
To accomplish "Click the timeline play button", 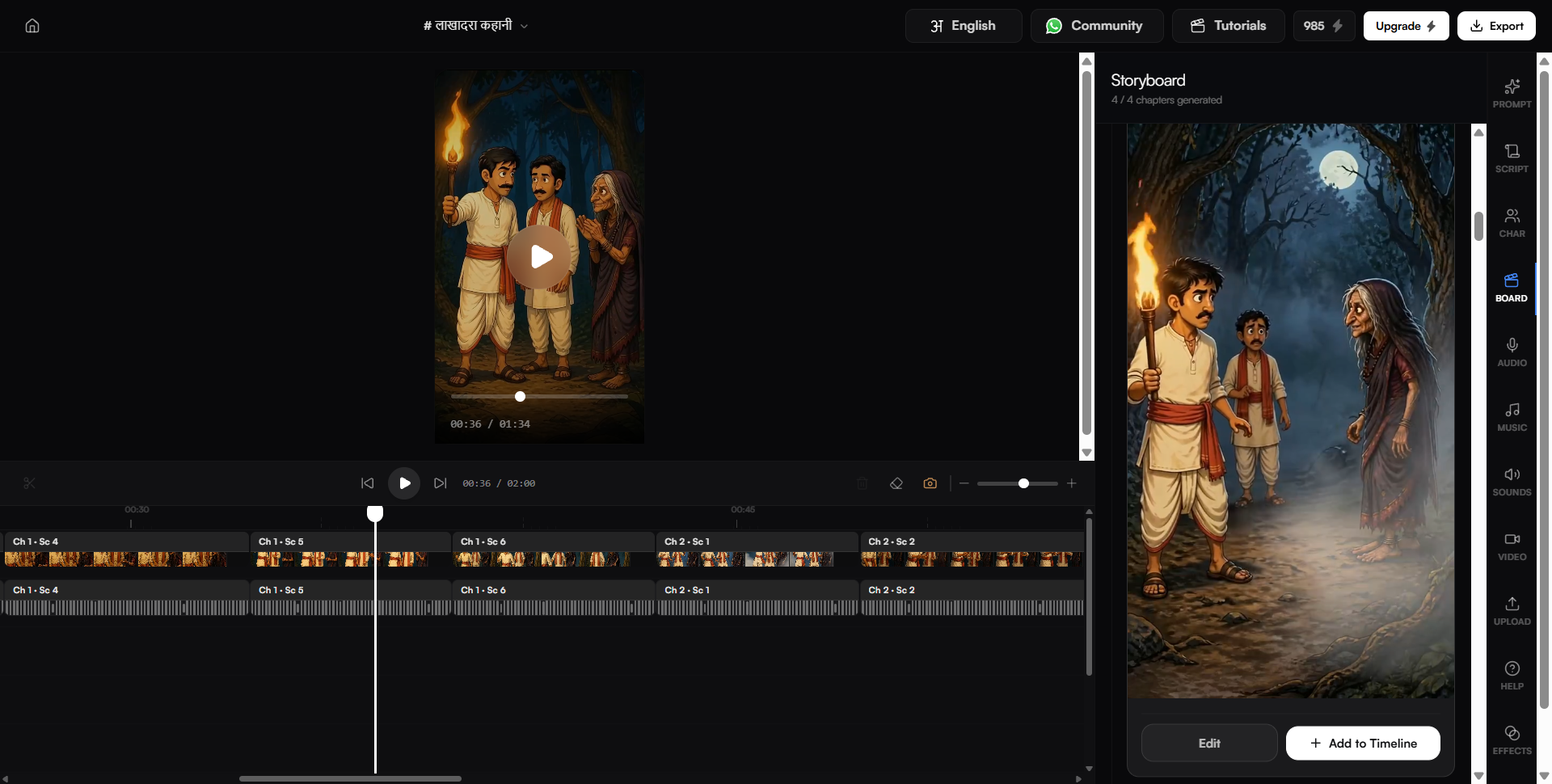I will click(x=404, y=483).
